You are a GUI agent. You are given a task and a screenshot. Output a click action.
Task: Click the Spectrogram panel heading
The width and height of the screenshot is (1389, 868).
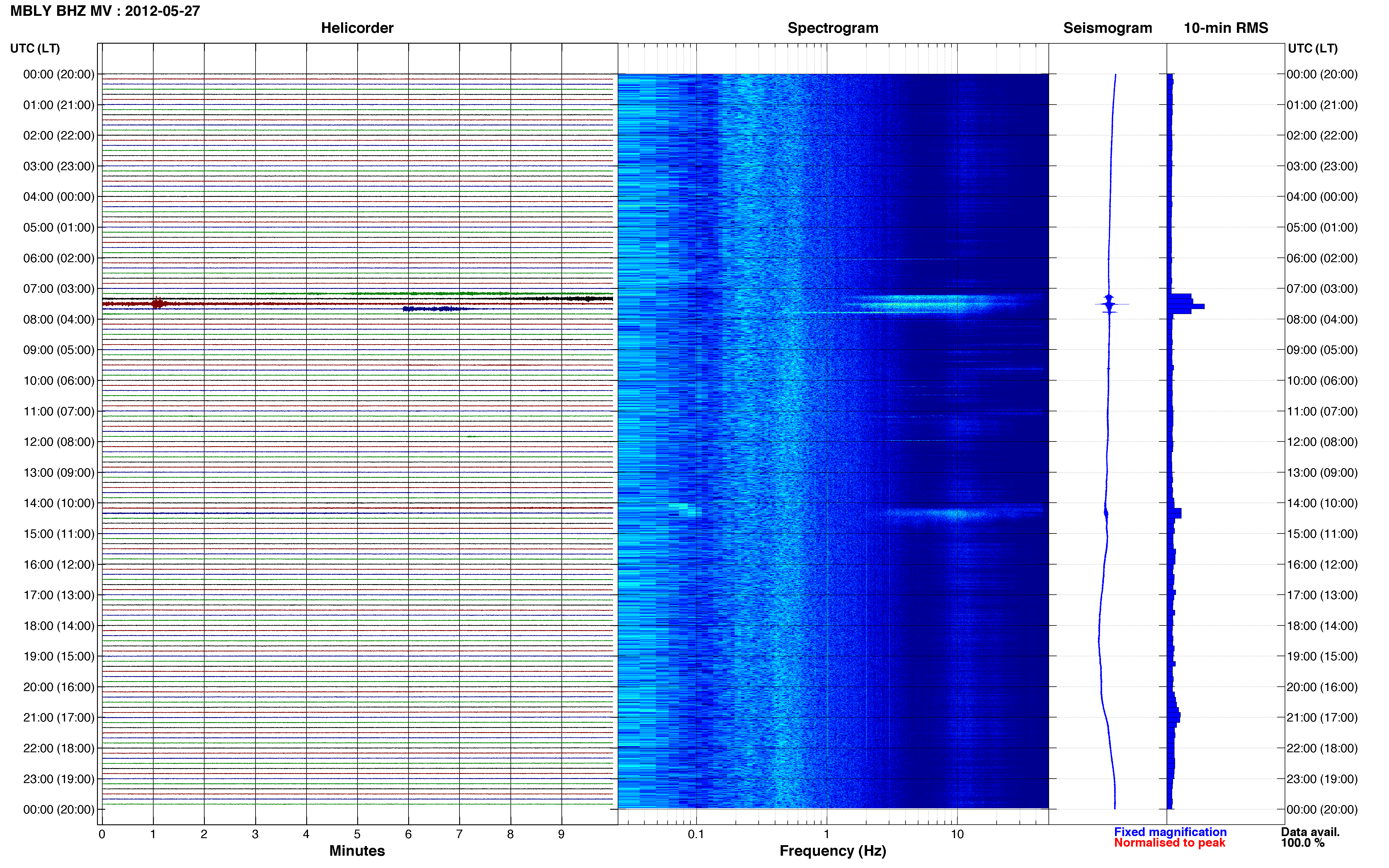(x=833, y=28)
